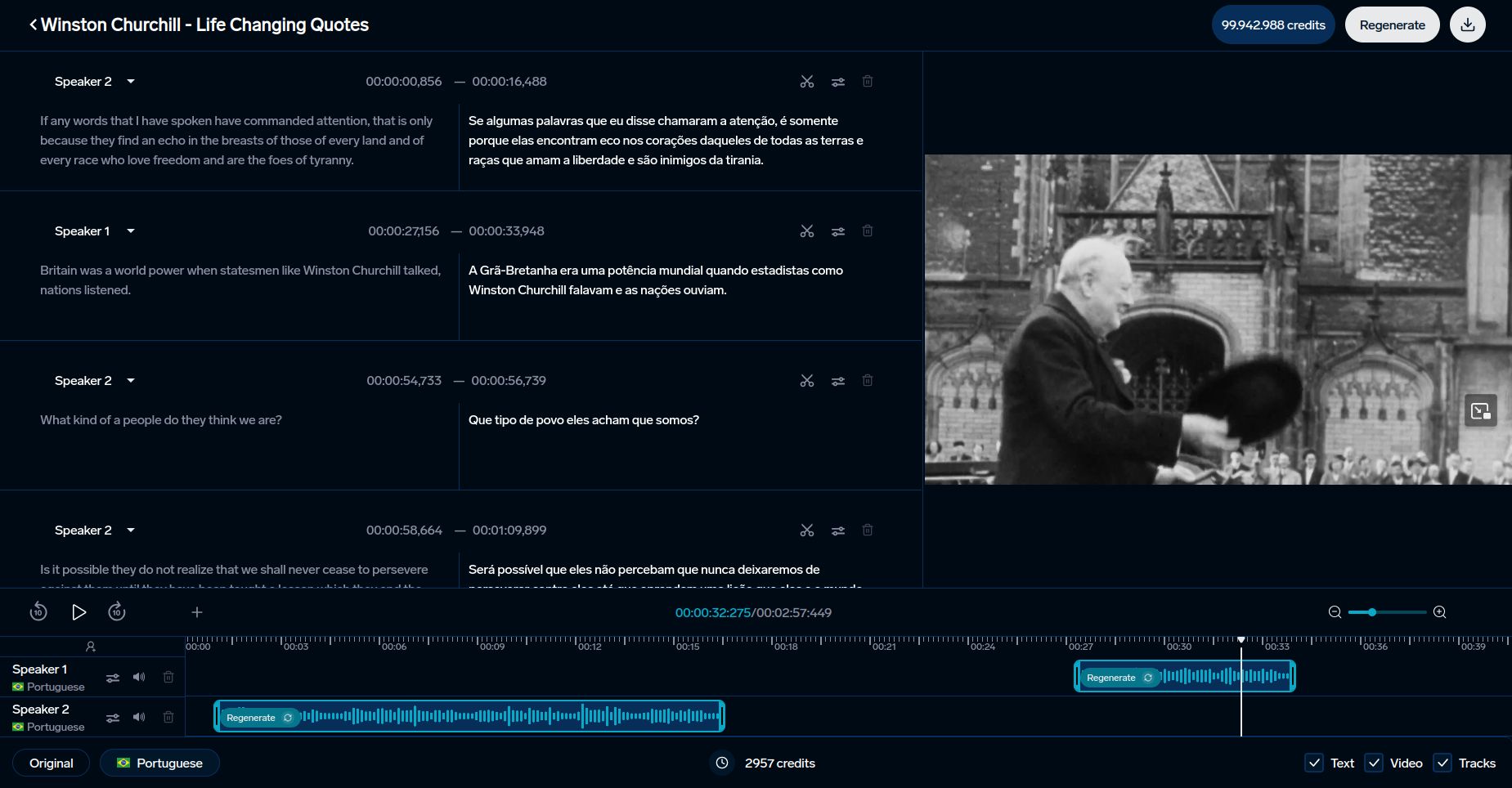1512x788 pixels.
Task: Expand the Speaker 1 dropdown at 00:00:27,156
Action: pos(131,231)
